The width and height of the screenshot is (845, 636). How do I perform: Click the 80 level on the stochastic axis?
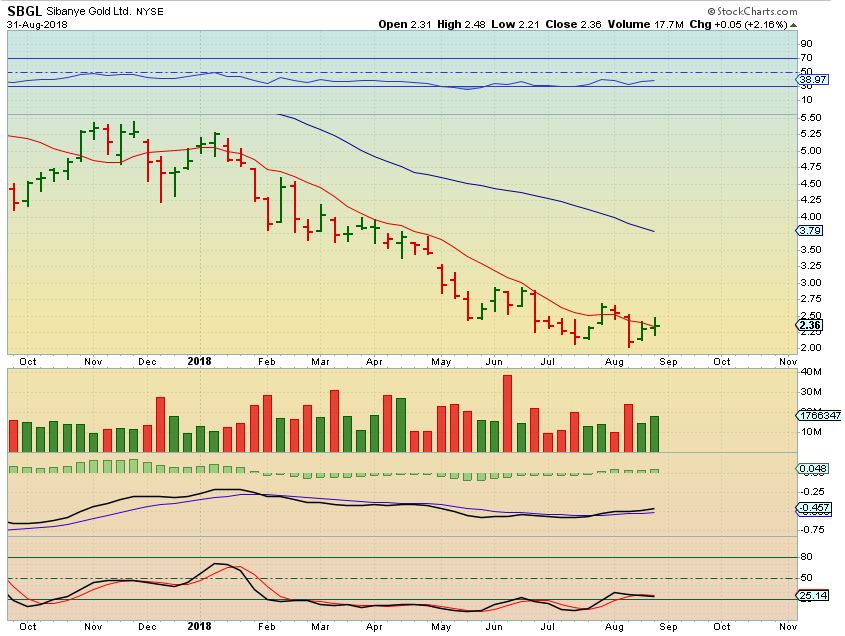coord(806,556)
